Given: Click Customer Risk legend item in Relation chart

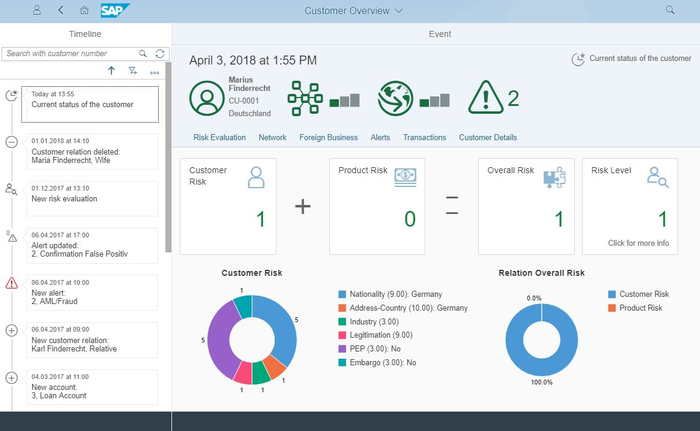Looking at the screenshot, I should tap(638, 294).
